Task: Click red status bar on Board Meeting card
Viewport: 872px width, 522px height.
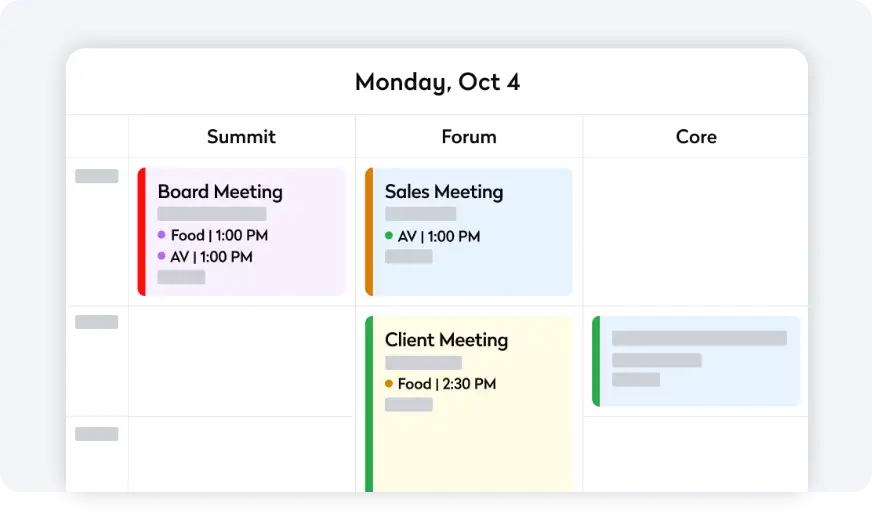Action: (x=142, y=232)
